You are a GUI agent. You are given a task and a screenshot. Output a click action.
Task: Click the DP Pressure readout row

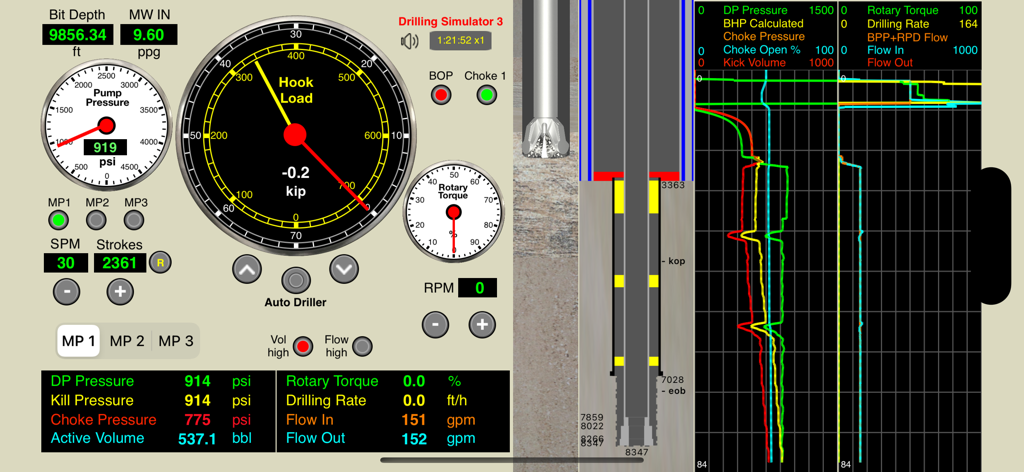click(x=159, y=381)
